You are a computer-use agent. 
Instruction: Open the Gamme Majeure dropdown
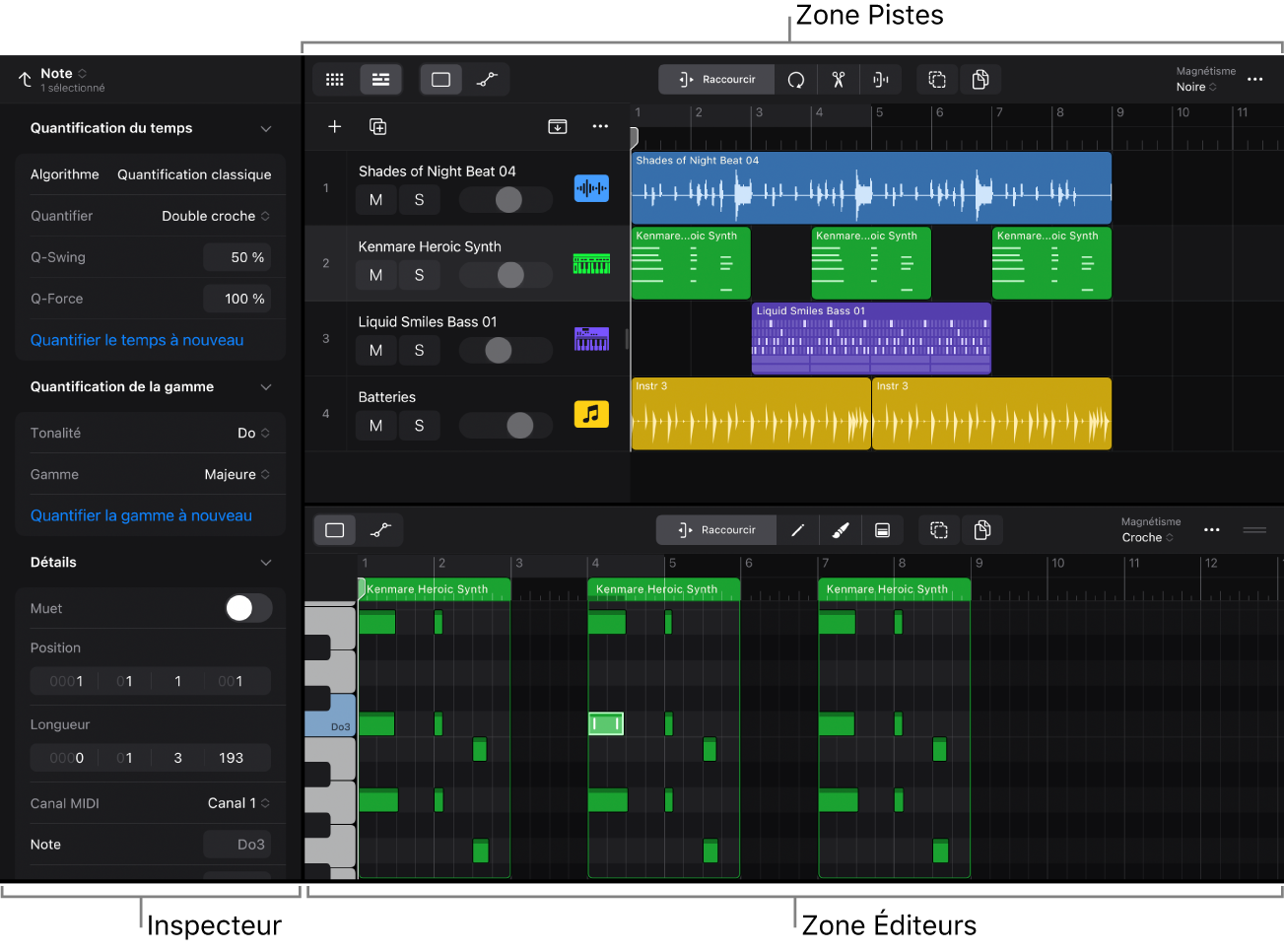(237, 474)
